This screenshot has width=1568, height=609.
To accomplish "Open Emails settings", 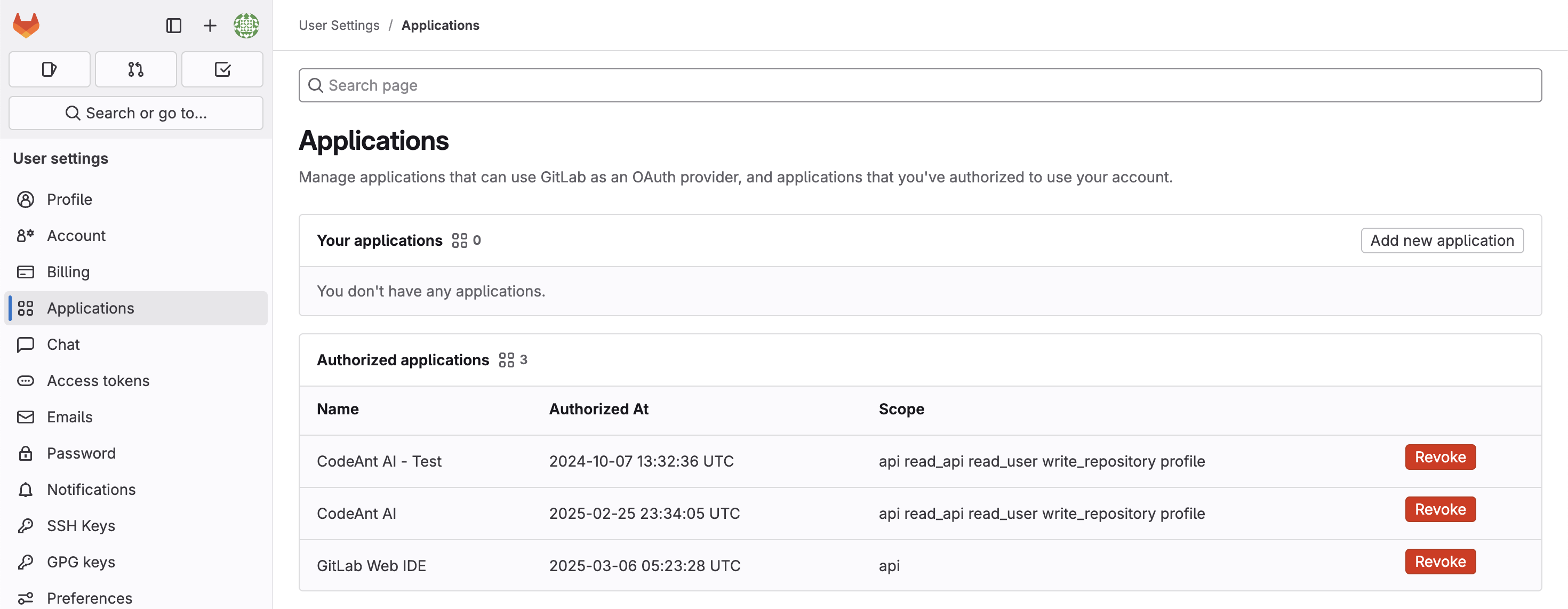I will pos(136,418).
